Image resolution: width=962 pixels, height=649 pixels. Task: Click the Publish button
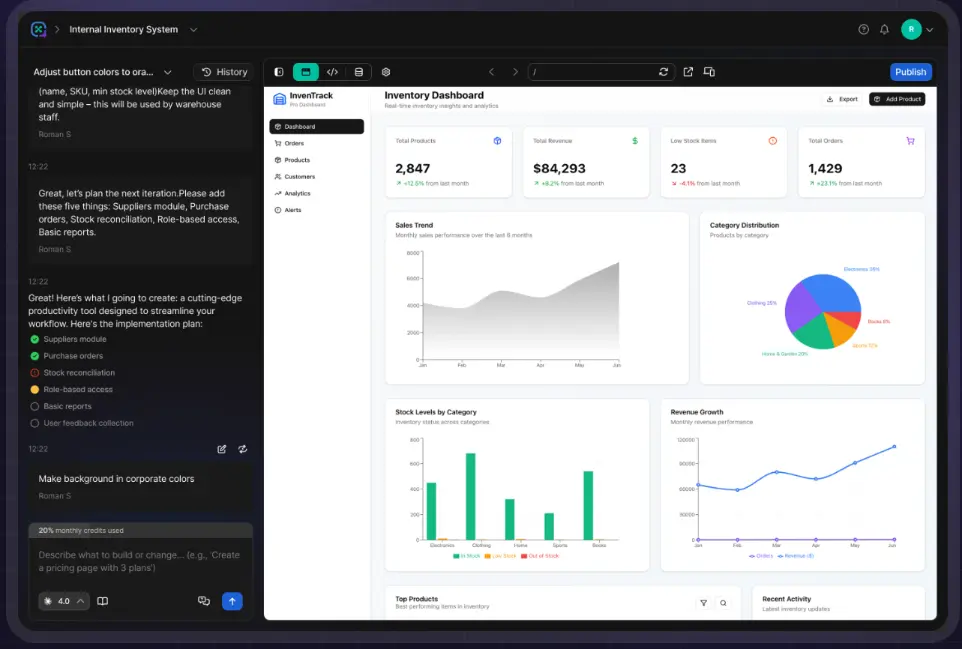(x=910, y=72)
